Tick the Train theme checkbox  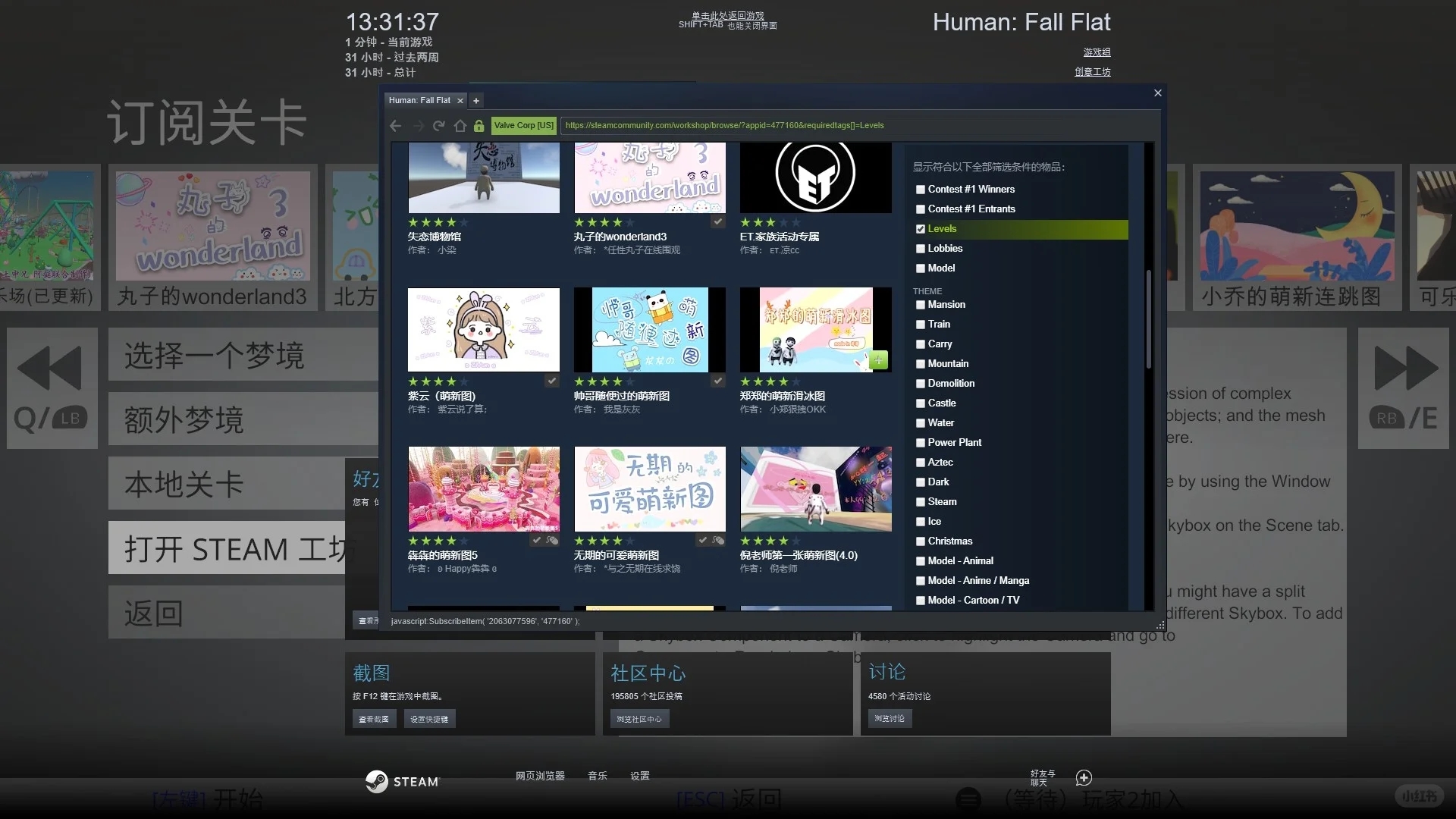coord(921,325)
